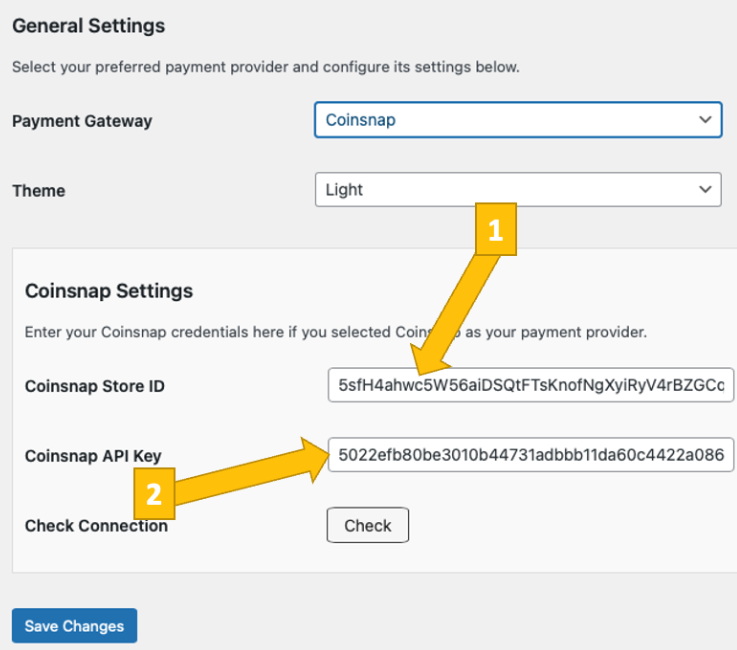
Task: Click the "Coinsnap Store ID" label
Action: (94, 386)
